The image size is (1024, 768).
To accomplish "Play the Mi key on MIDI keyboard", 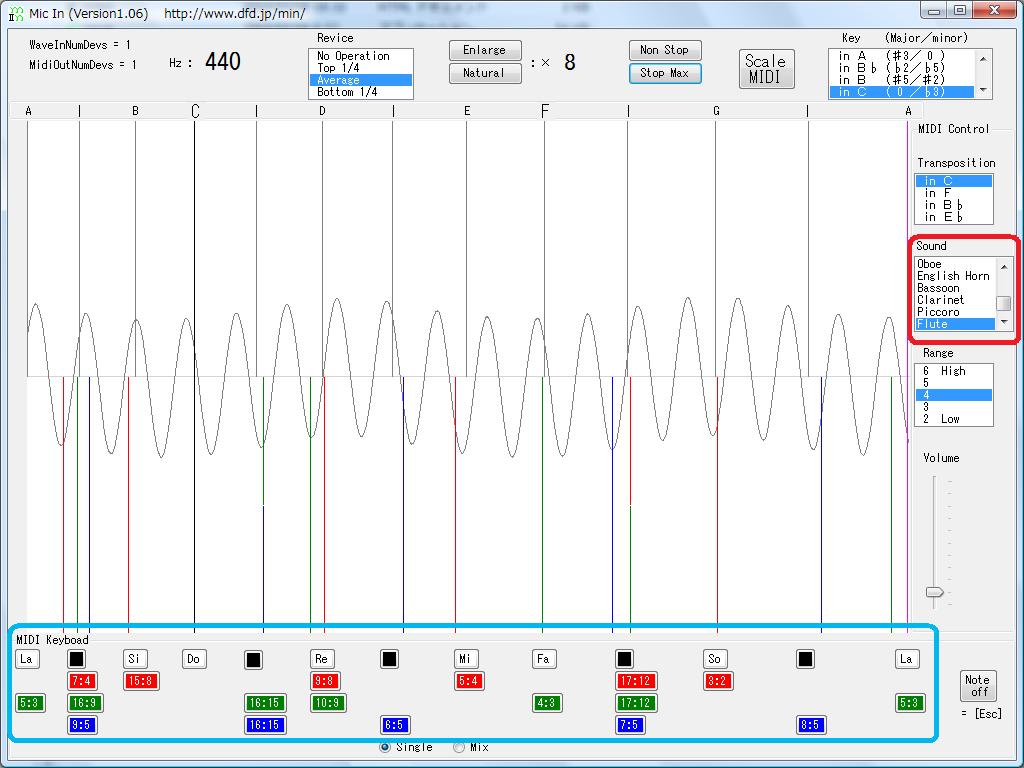I will [466, 659].
